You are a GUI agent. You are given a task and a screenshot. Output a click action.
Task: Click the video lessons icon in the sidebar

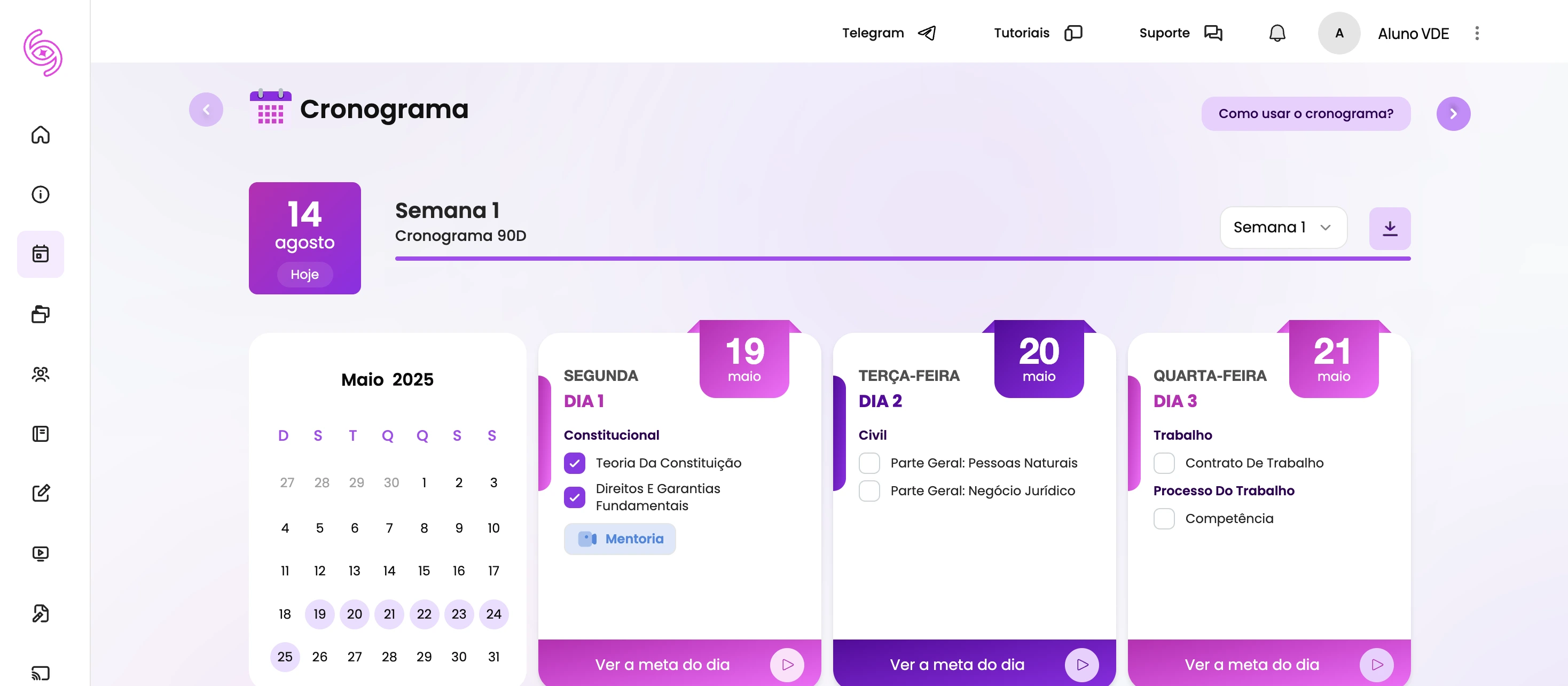[40, 552]
